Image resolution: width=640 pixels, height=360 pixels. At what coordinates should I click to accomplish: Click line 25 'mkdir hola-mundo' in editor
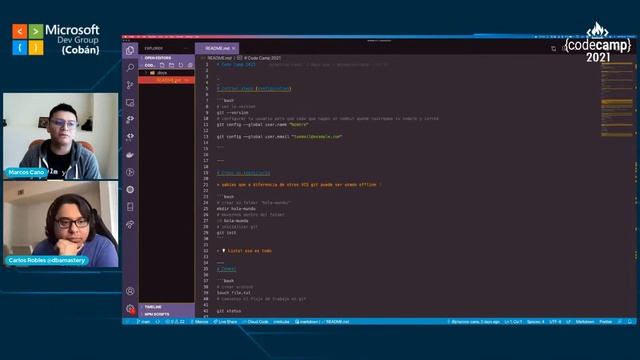click(x=236, y=209)
